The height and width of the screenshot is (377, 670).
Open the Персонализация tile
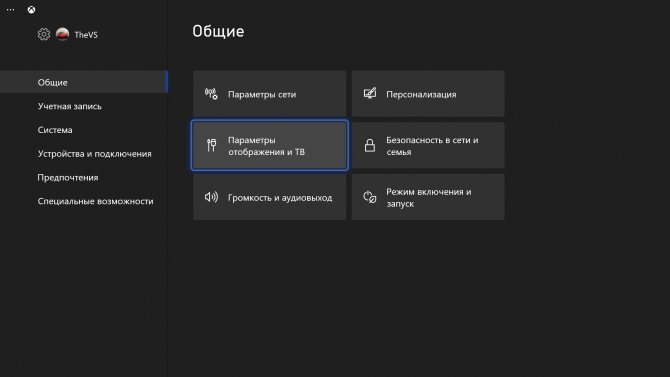coord(428,94)
